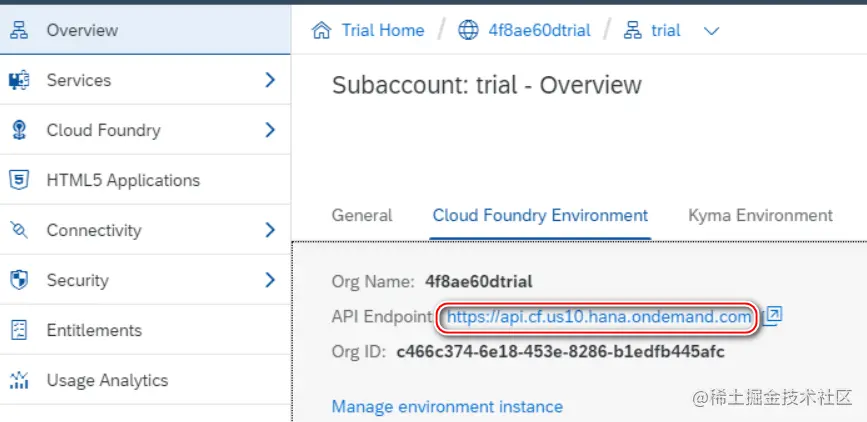Image resolution: width=867 pixels, height=422 pixels.
Task: Click the API Endpoint label
Action: (x=382, y=317)
